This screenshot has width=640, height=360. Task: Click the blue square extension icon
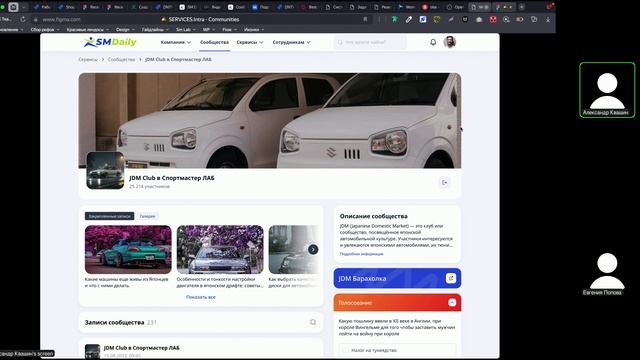(x=423, y=19)
